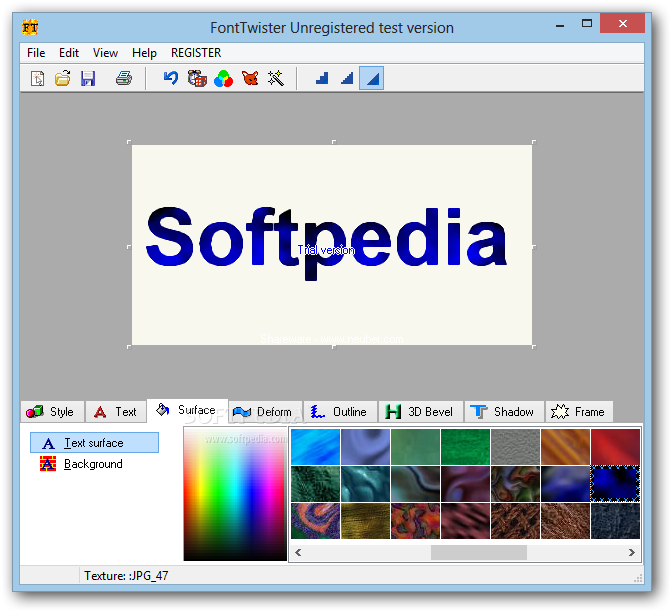This screenshot has width=672, height=612.
Task: Open the Edit menu
Action: 69,53
